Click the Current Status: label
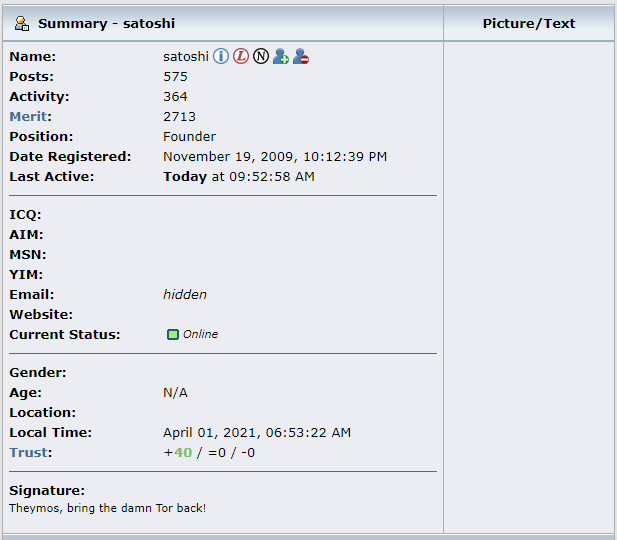Screen dimensions: 617x540 click(65, 335)
